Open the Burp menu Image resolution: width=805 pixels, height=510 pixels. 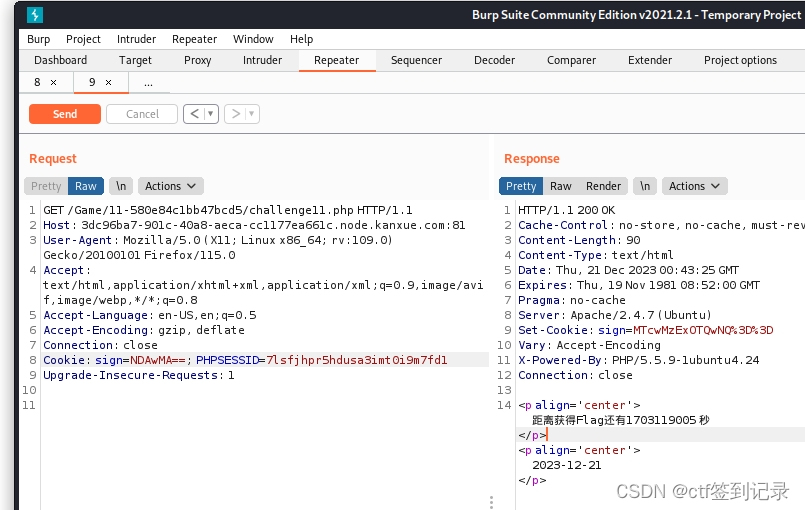[x=39, y=39]
